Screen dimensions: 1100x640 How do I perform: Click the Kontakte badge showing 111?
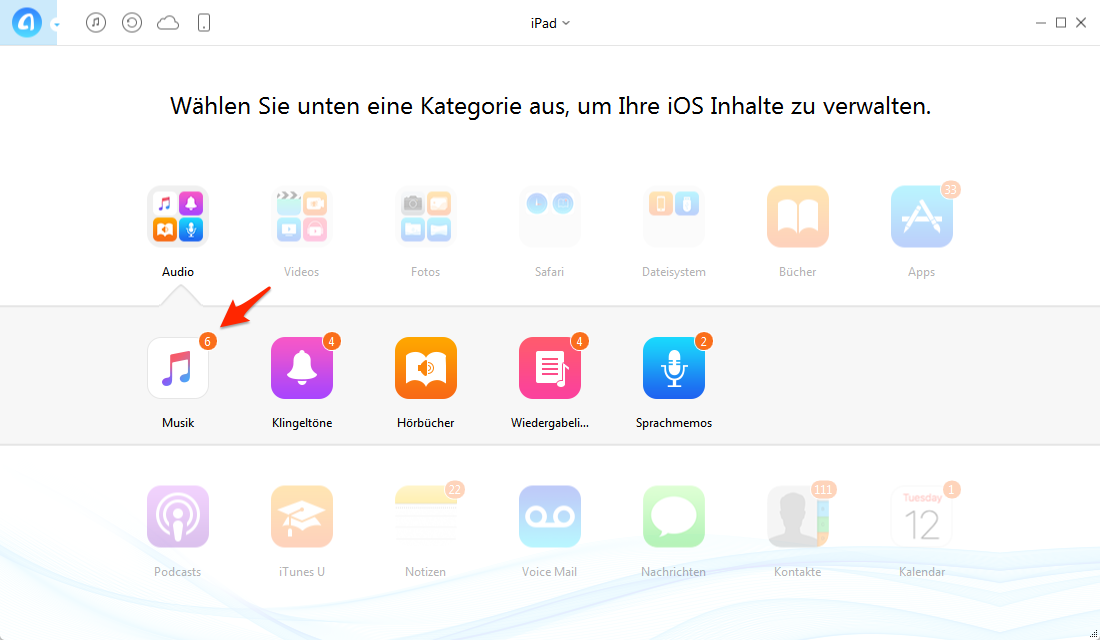pyautogui.click(x=823, y=490)
